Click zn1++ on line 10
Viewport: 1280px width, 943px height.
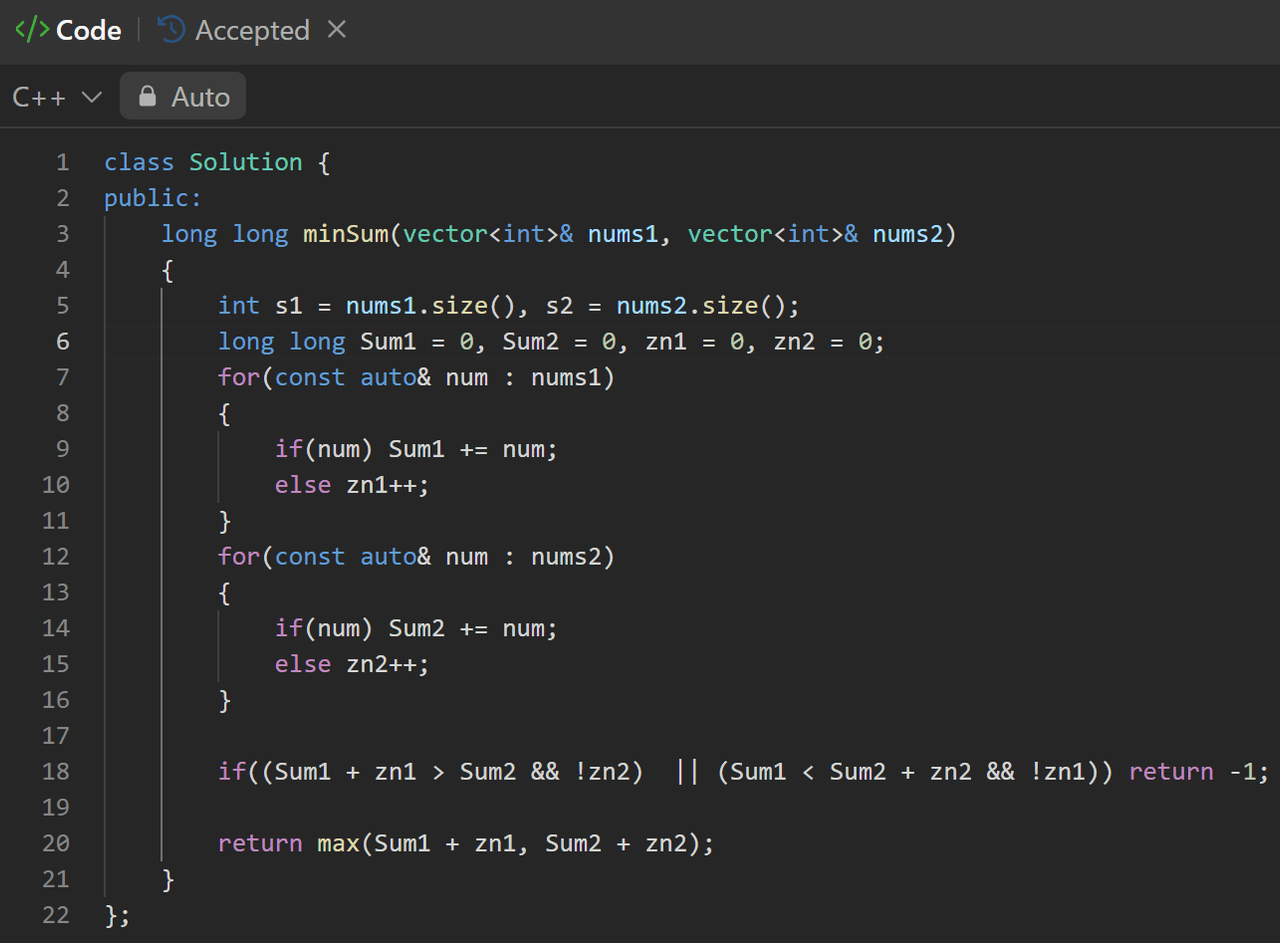pos(386,485)
